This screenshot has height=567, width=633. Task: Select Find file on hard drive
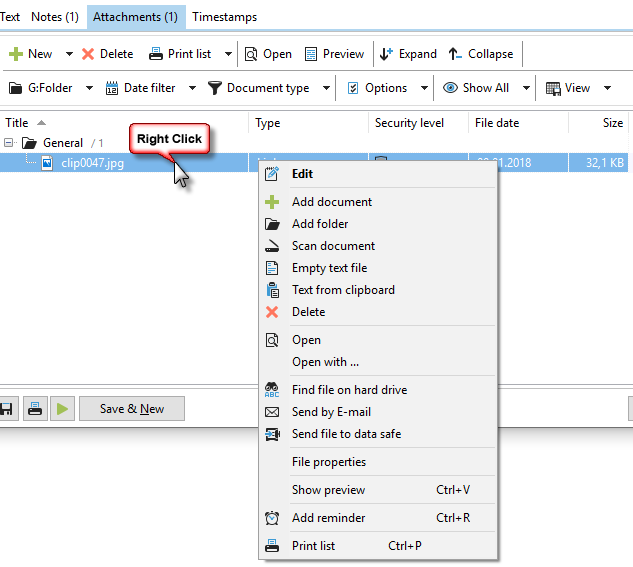click(349, 390)
